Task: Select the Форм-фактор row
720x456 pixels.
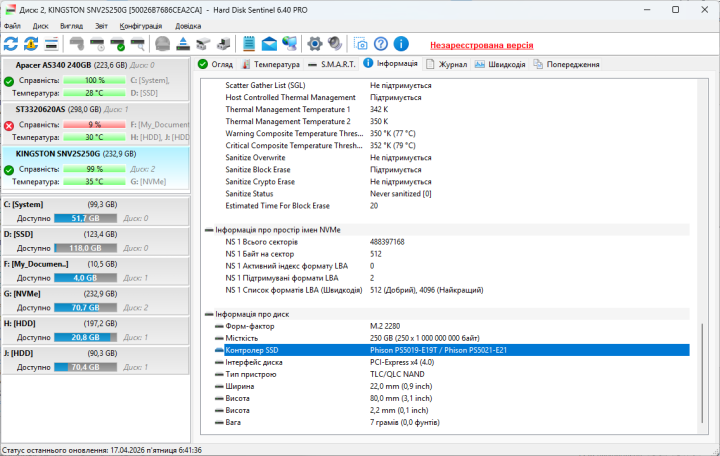Action: point(452,327)
